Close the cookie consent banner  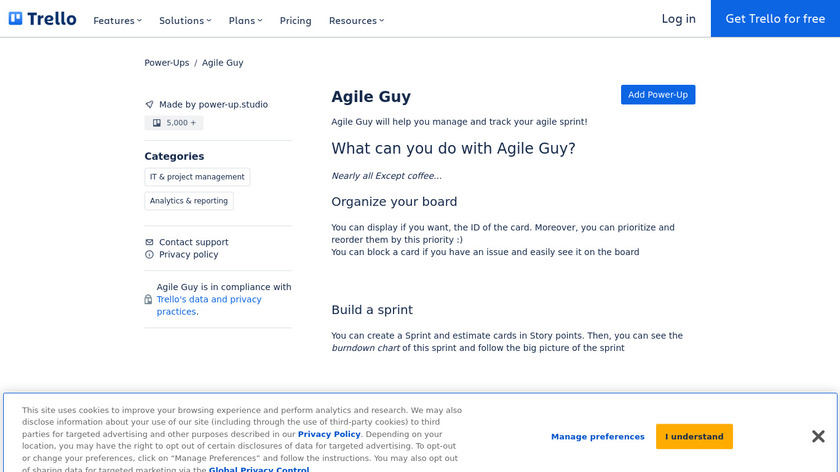817,436
